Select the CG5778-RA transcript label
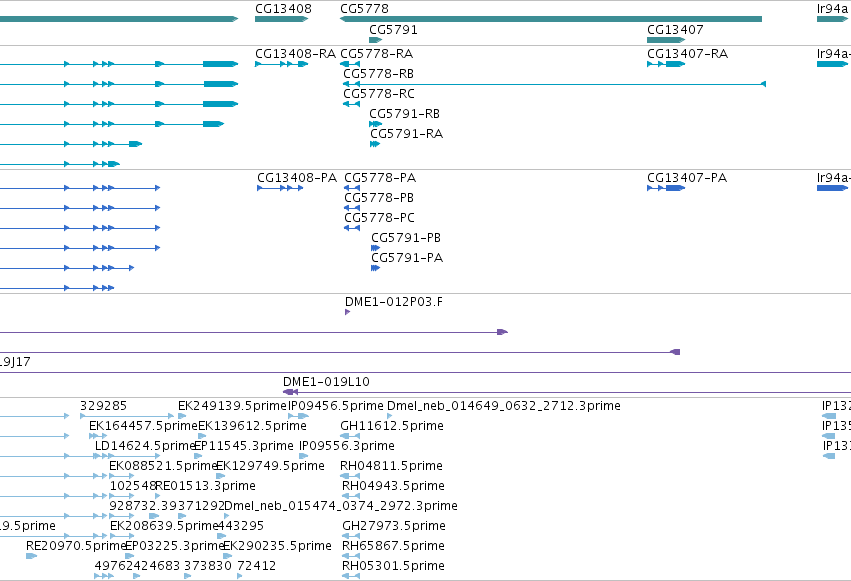 (376, 54)
